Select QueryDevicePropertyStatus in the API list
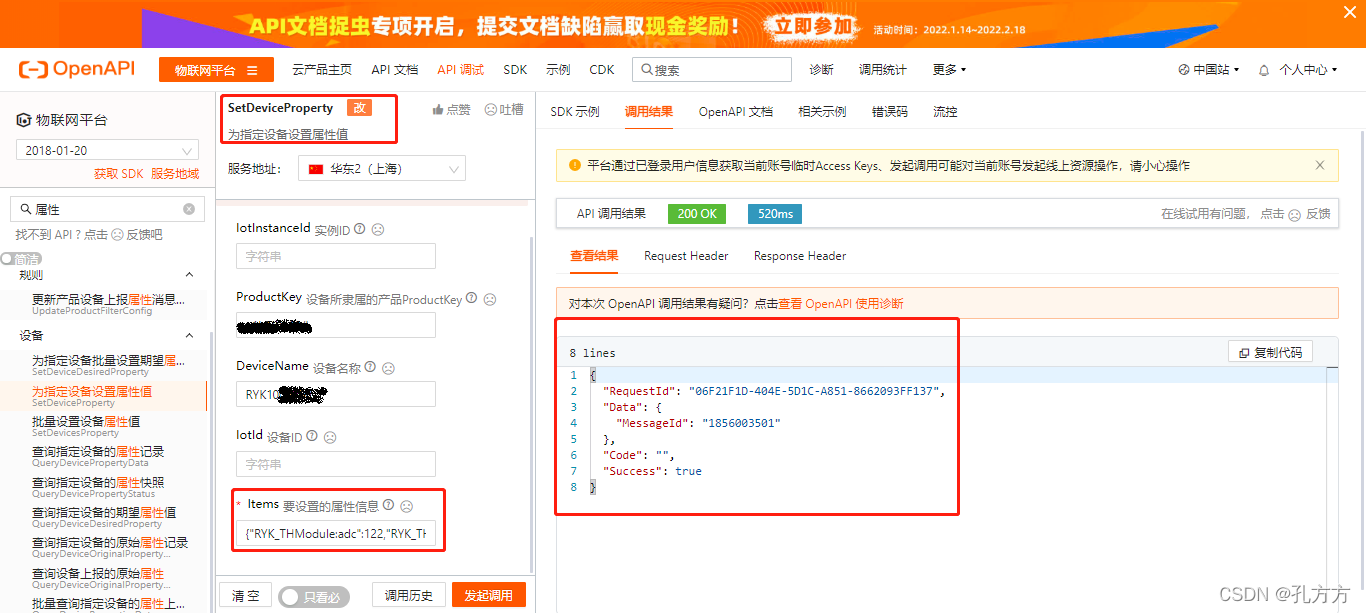The width and height of the screenshot is (1366, 613). click(98, 487)
